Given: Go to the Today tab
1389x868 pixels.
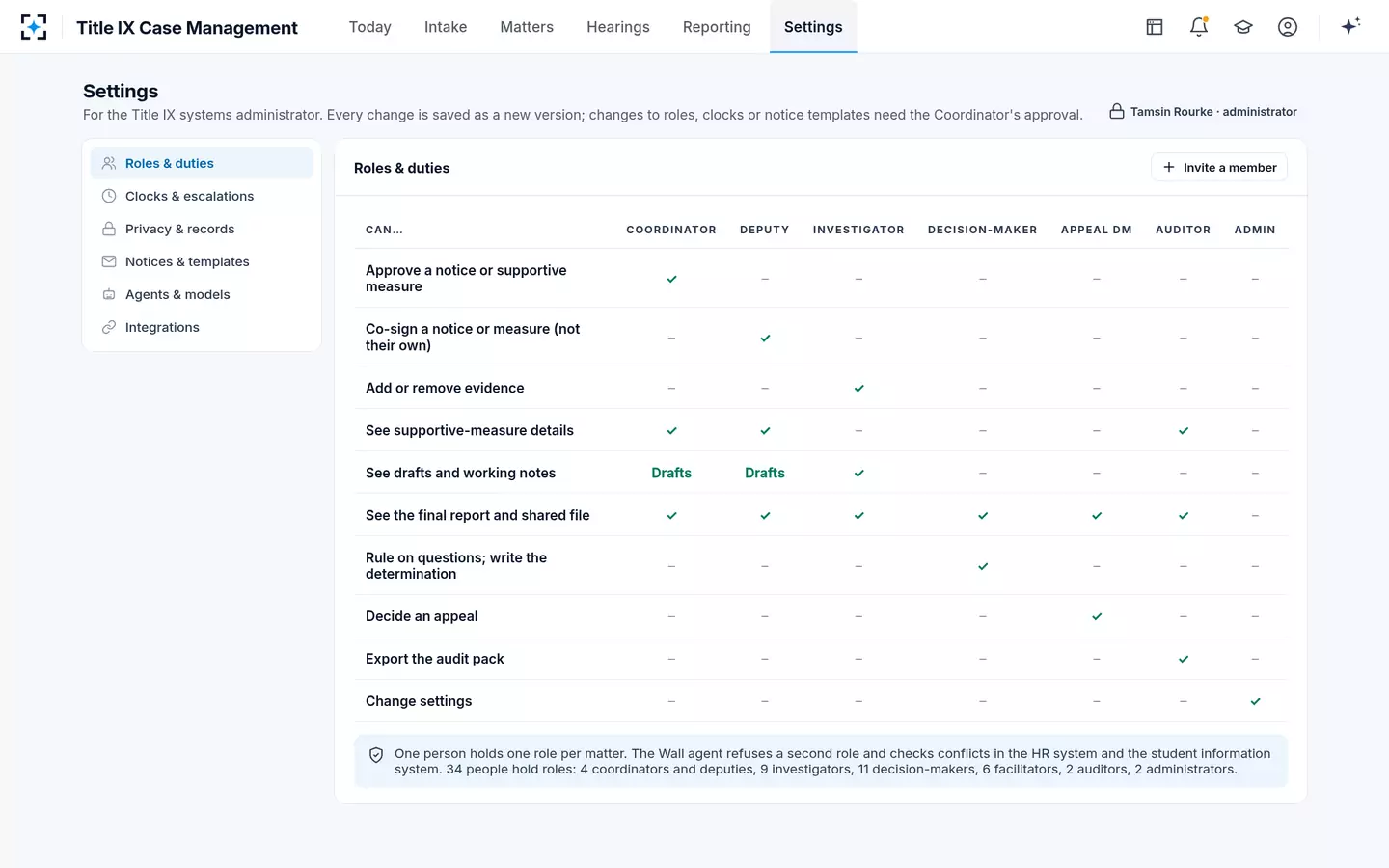Looking at the screenshot, I should tap(370, 27).
